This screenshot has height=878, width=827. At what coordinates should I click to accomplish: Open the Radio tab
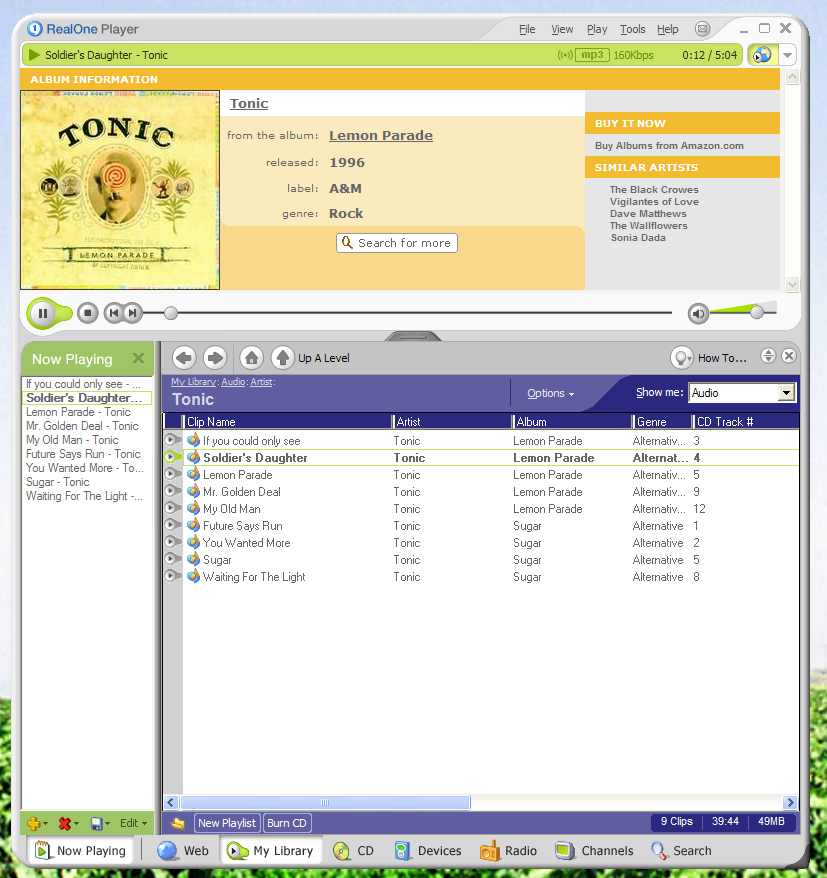508,851
